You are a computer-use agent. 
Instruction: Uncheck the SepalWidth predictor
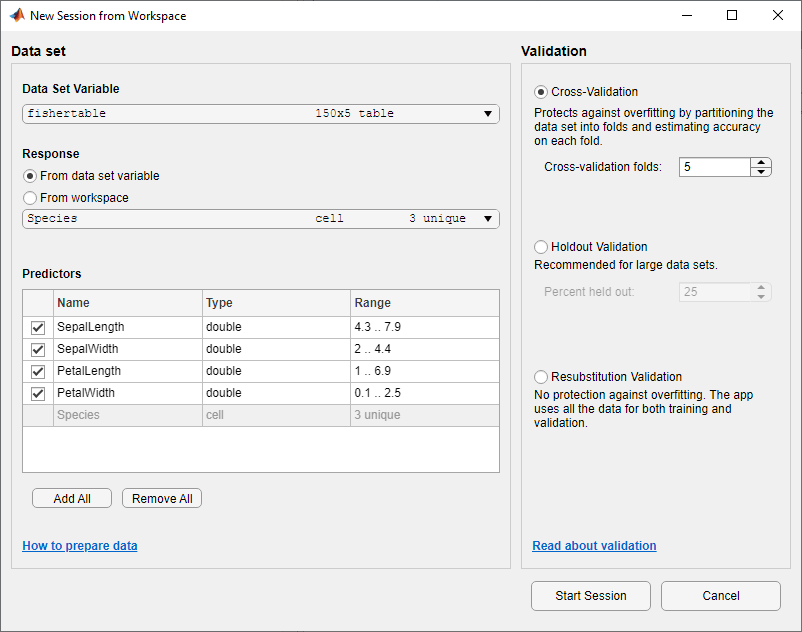point(37,349)
